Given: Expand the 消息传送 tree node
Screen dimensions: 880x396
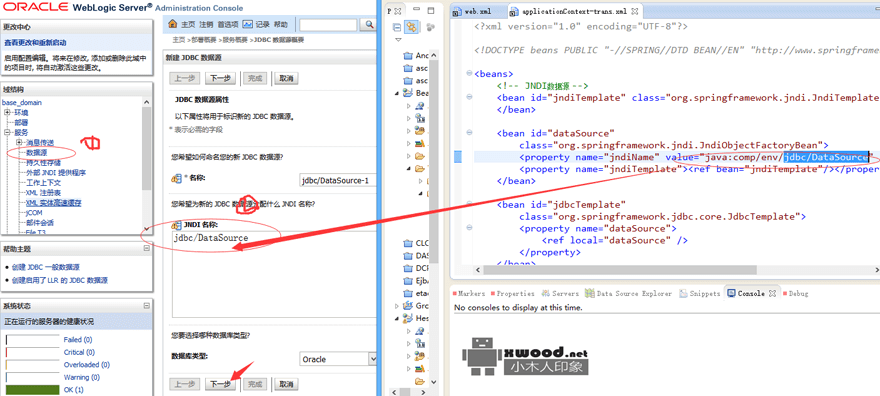Looking at the screenshot, I should (19, 142).
